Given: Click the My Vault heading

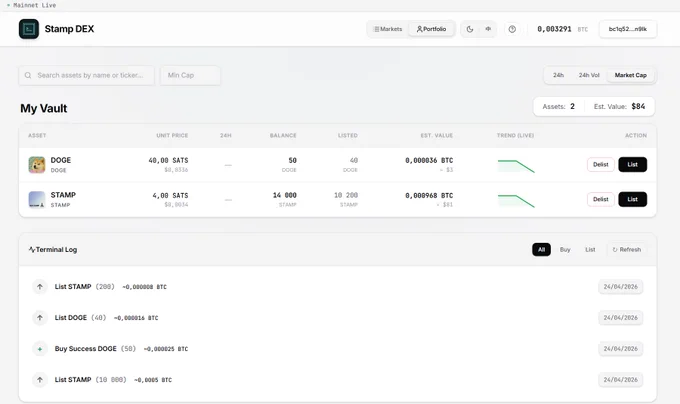Looking at the screenshot, I should point(44,108).
